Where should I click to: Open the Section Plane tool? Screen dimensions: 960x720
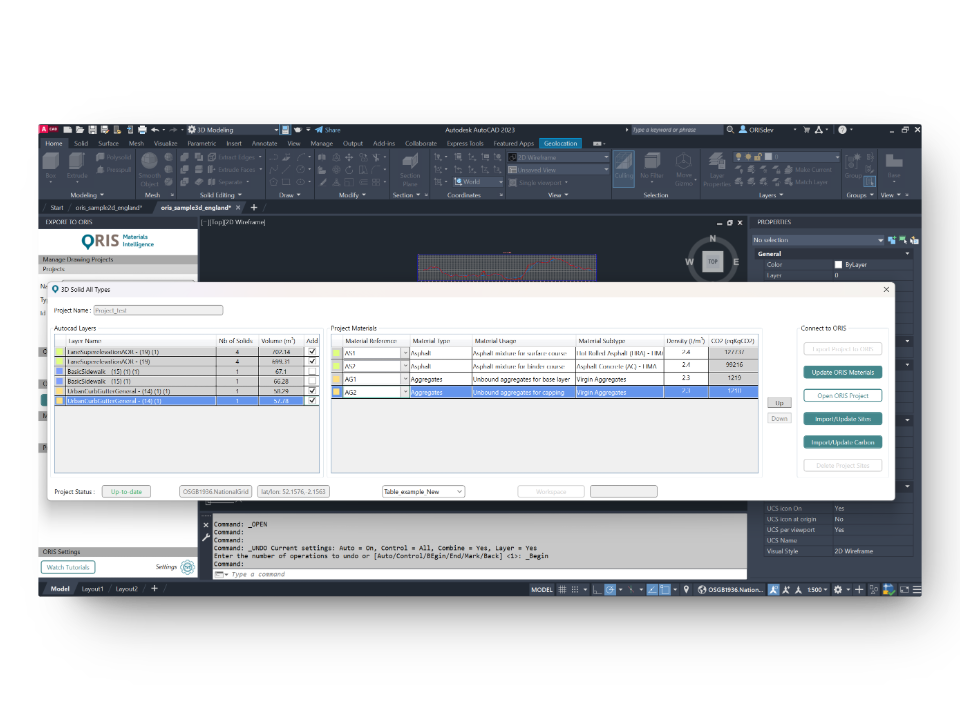tap(410, 166)
